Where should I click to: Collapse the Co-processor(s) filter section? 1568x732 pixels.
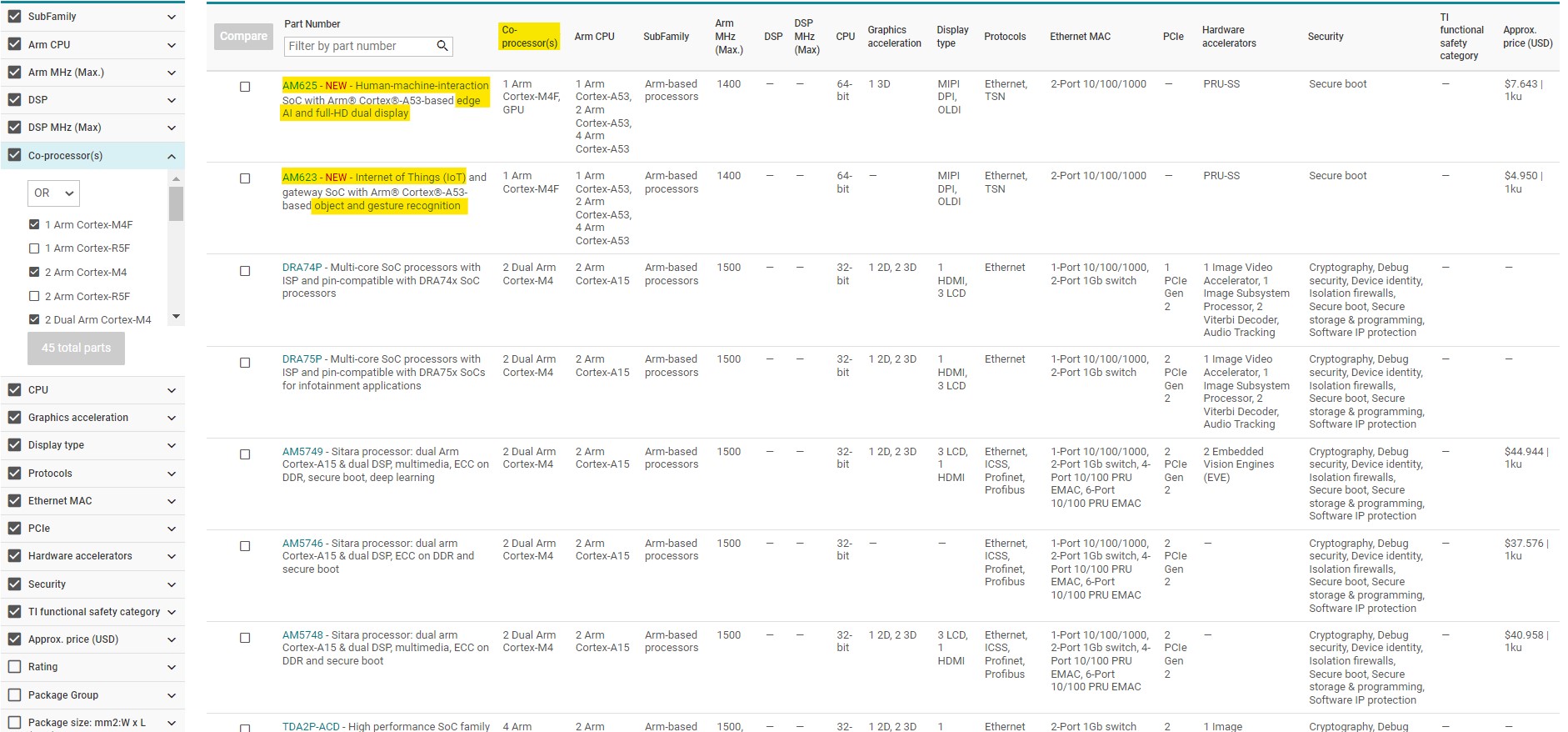tap(171, 156)
